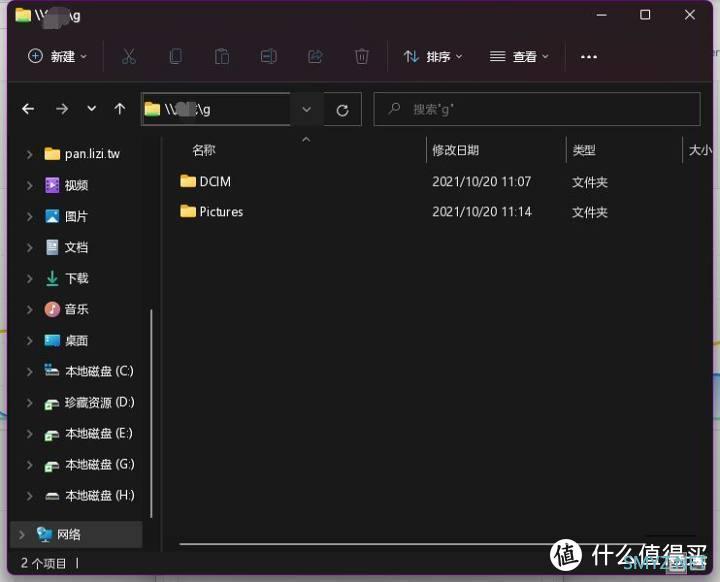
Task: Expand the 音乐 tree node
Action: [29, 310]
